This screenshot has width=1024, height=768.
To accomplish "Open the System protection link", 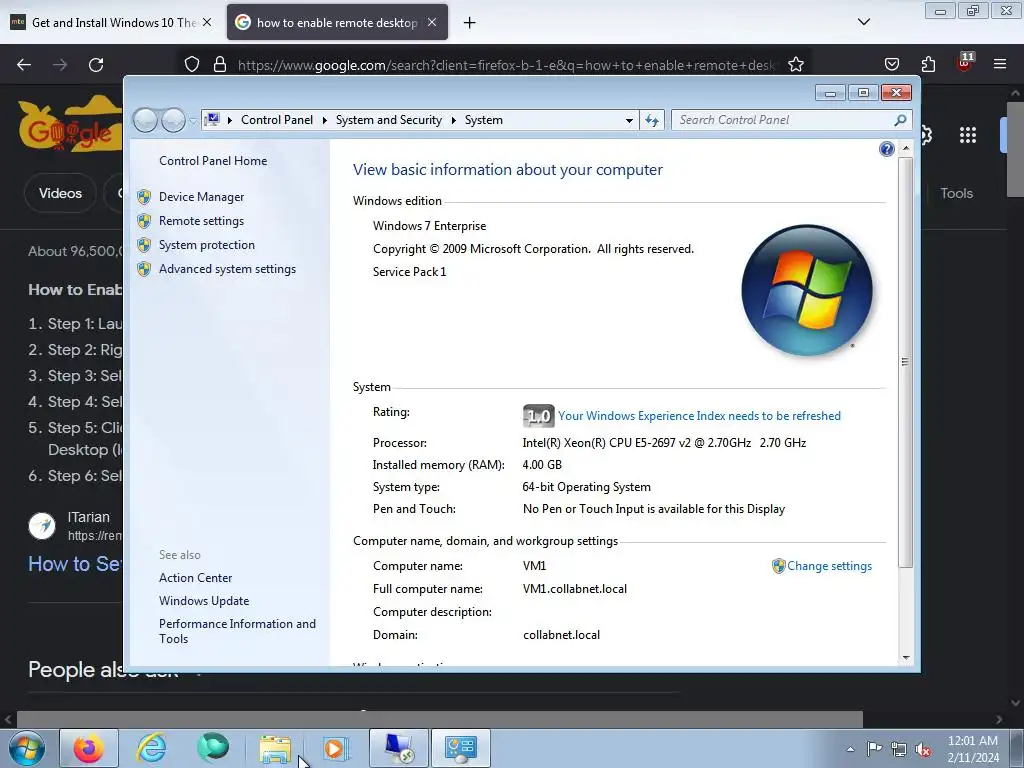I will point(206,245).
